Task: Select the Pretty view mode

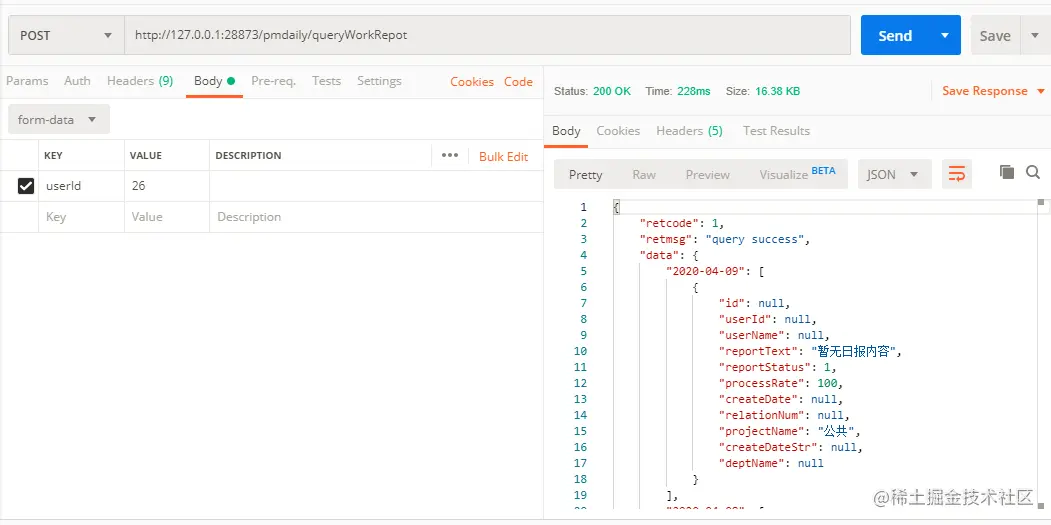Action: (586, 174)
